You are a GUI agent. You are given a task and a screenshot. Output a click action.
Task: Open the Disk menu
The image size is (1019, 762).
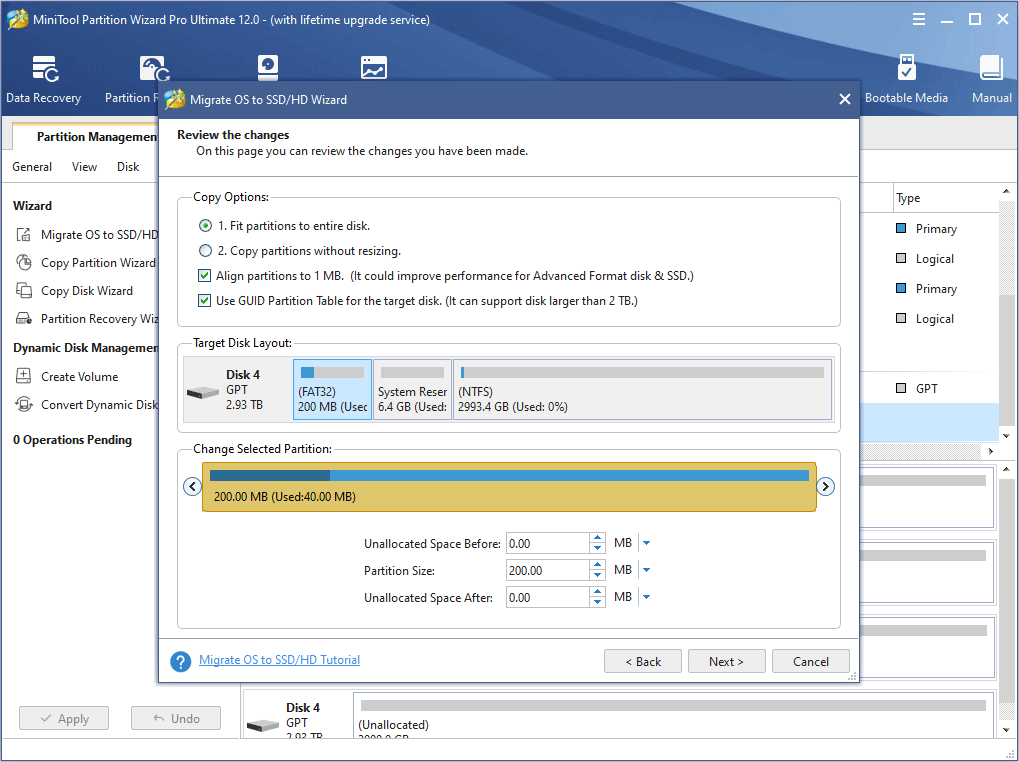pyautogui.click(x=128, y=167)
